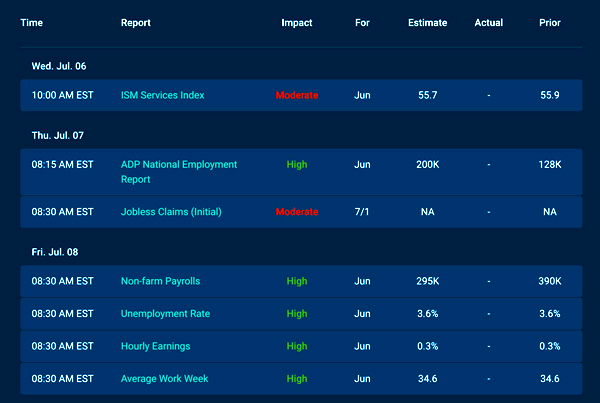Open the ISM Services Index report

(162, 95)
